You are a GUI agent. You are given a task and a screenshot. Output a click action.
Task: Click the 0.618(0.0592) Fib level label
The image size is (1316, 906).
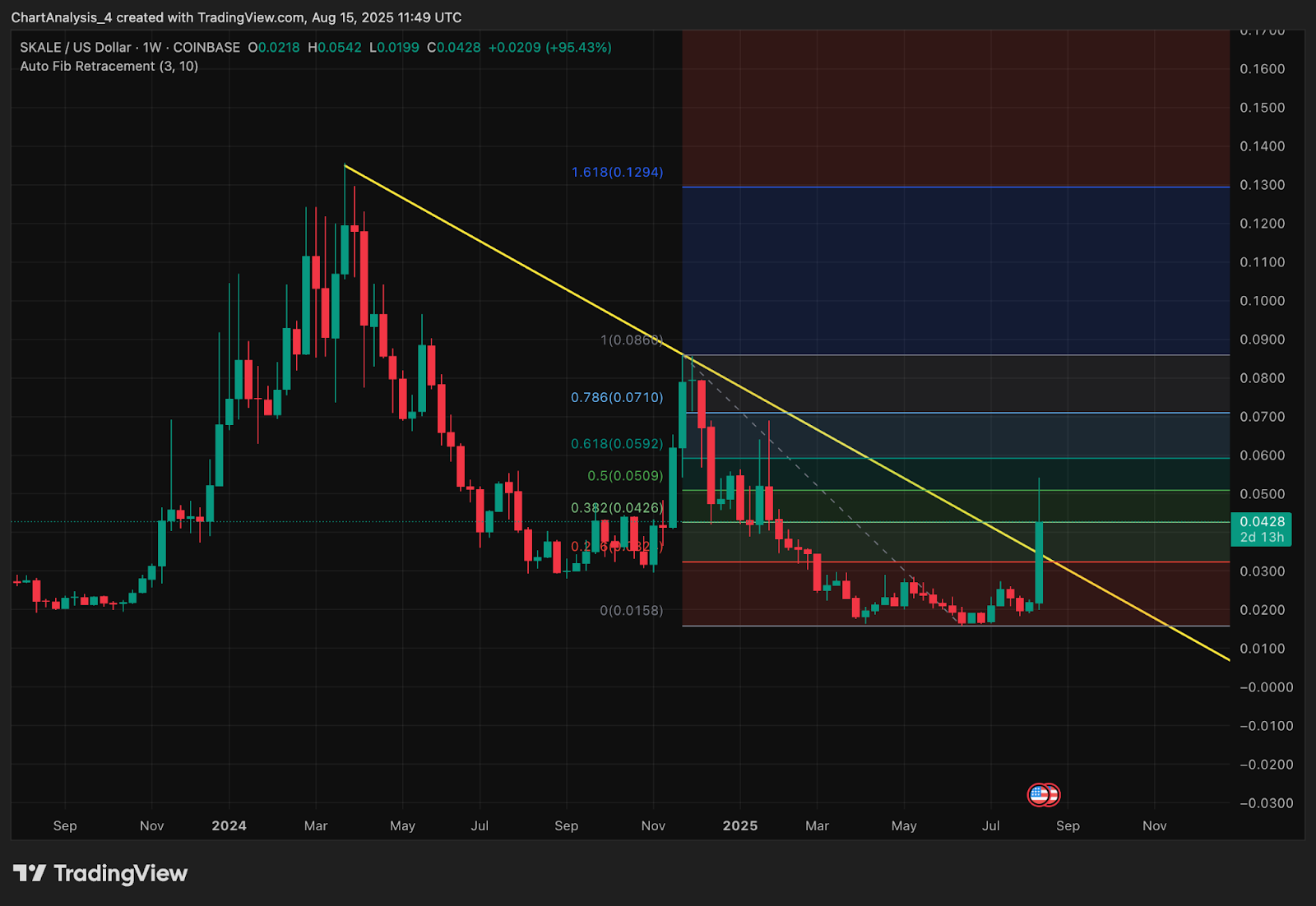tap(617, 444)
